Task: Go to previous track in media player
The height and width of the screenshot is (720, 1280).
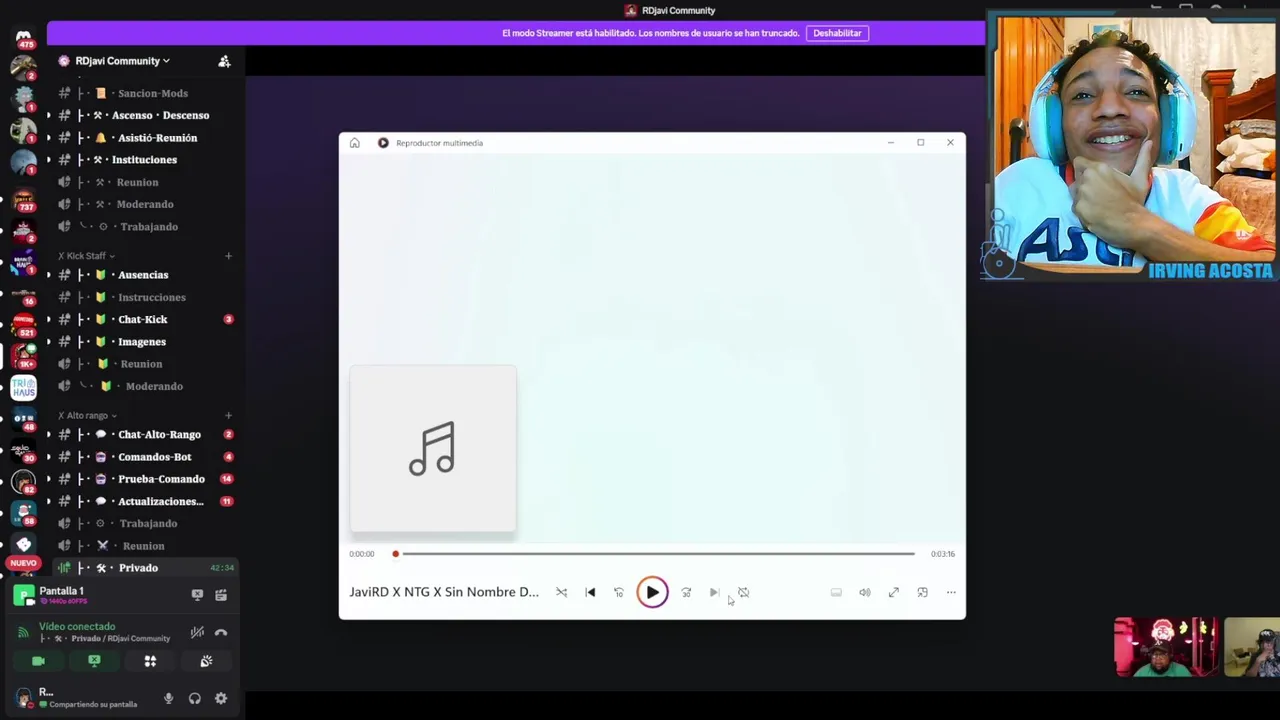Action: coord(590,592)
